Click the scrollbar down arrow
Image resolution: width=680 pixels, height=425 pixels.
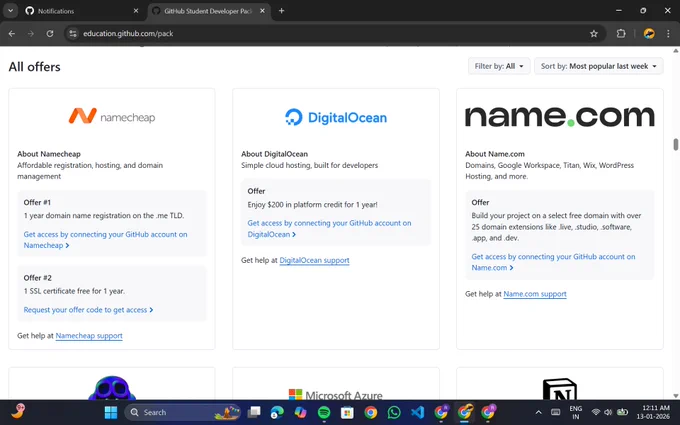pyautogui.click(x=676, y=396)
